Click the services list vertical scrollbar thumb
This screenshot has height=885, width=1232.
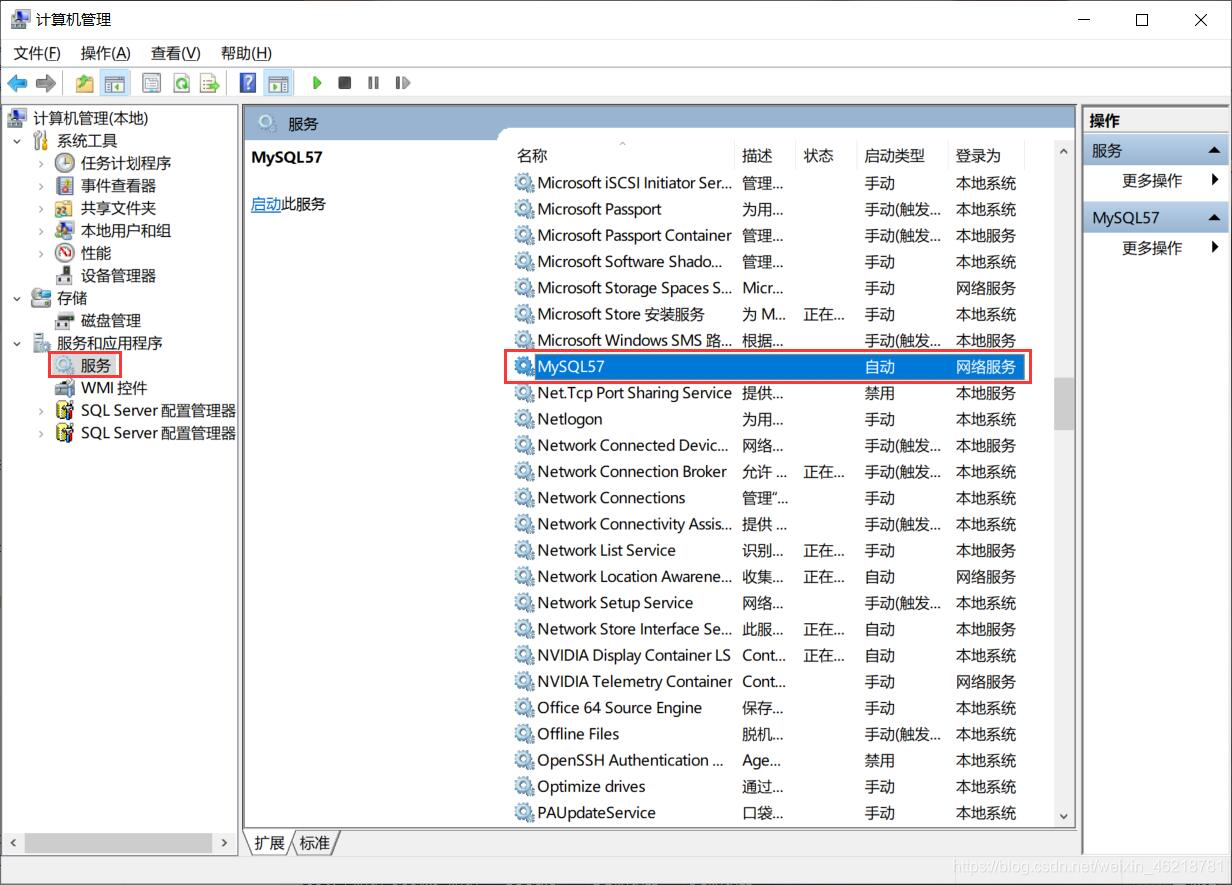tap(1063, 403)
